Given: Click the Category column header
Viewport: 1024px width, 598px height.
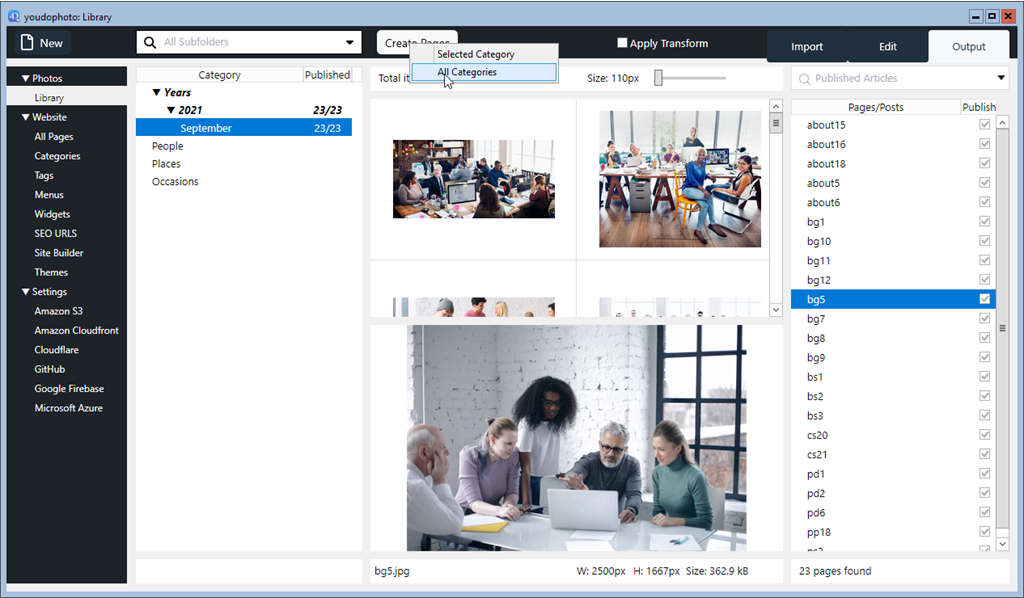Looking at the screenshot, I should coord(219,75).
